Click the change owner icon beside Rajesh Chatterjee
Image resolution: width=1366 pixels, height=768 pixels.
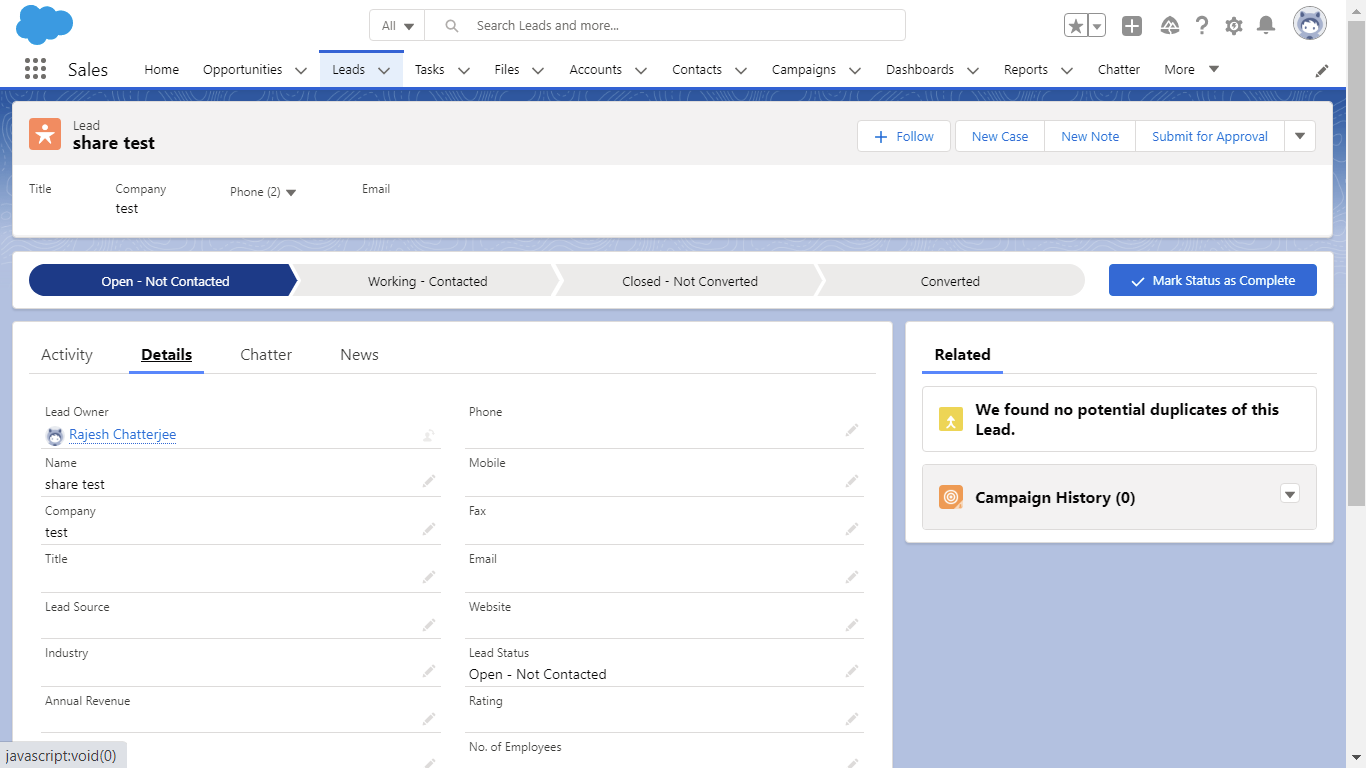click(x=428, y=435)
